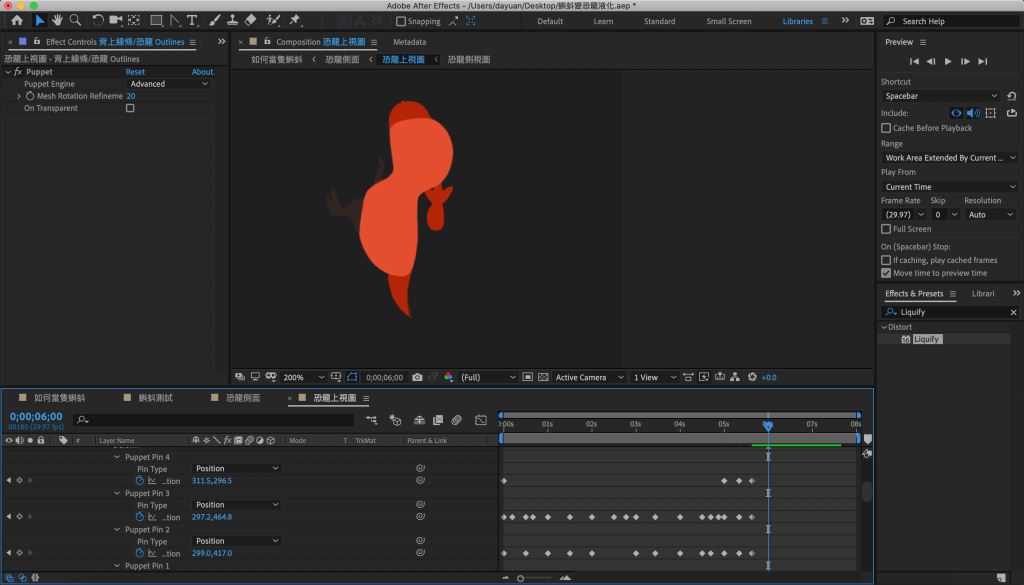Open the Graph Editor icon in timeline
Screen dimensions: 1024x585
point(481,420)
